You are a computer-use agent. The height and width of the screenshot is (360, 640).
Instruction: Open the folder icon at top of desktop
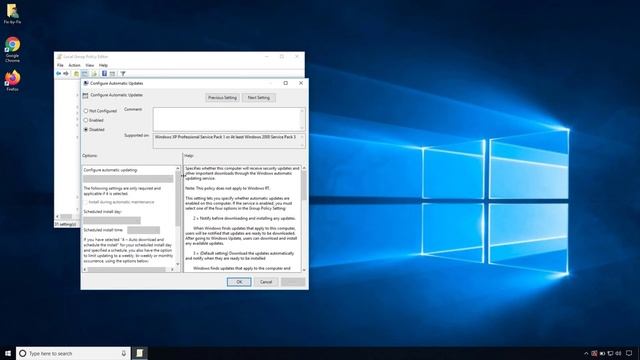tap(12, 13)
